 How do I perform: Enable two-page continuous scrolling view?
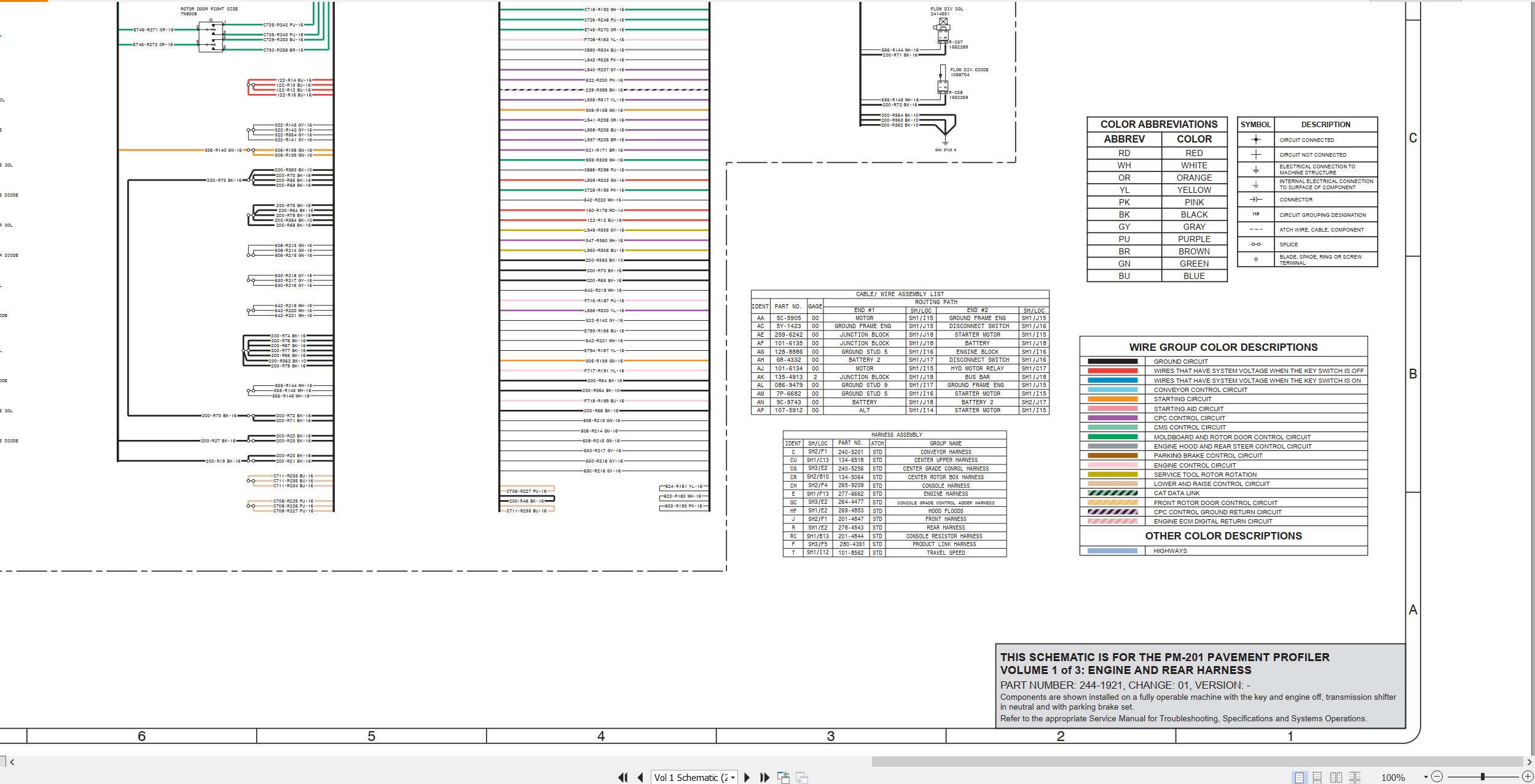(x=1355, y=777)
